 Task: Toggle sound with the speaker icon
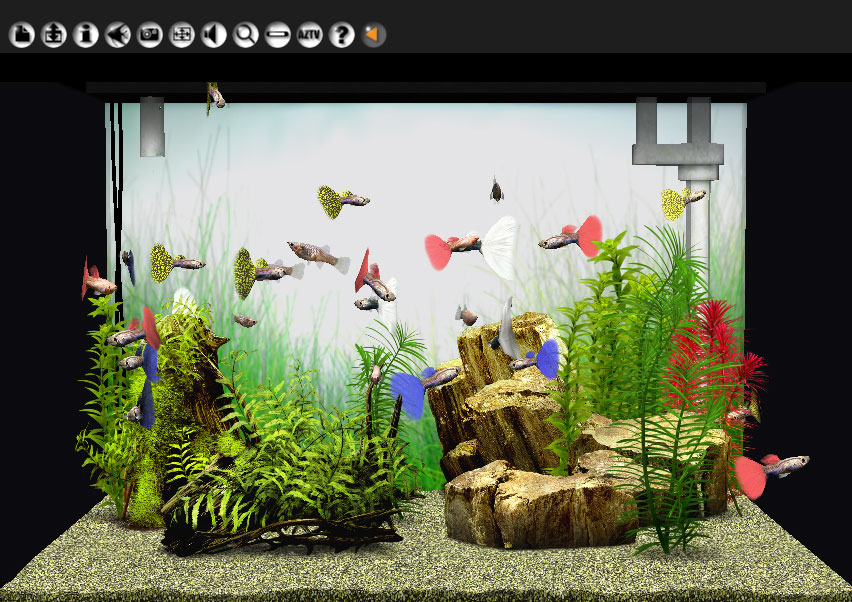click(214, 36)
